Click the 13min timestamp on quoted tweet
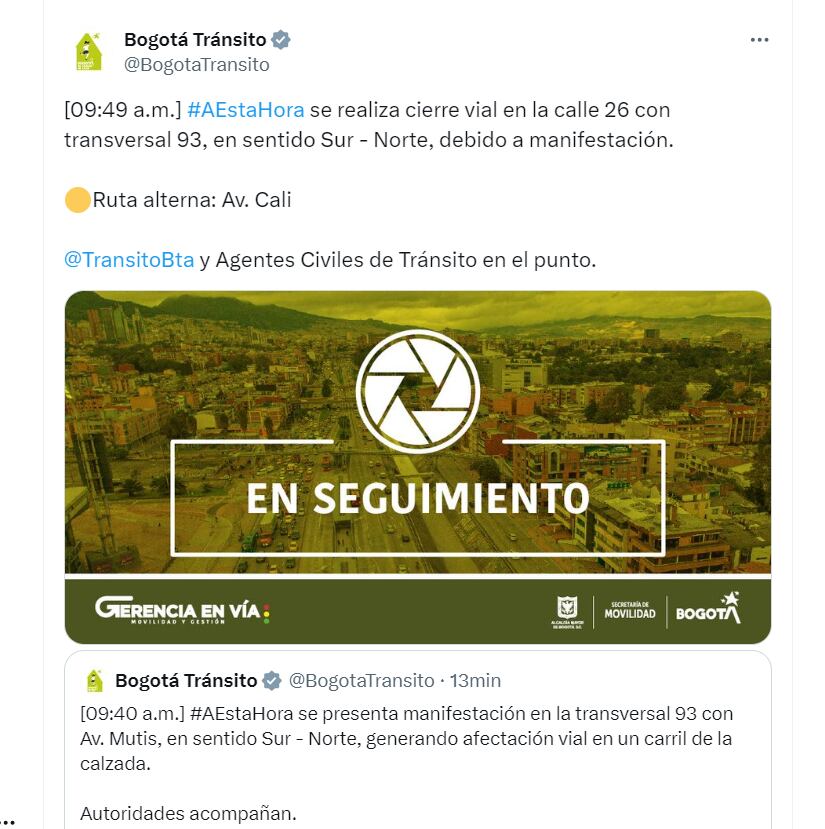The height and width of the screenshot is (829, 825). point(475,681)
